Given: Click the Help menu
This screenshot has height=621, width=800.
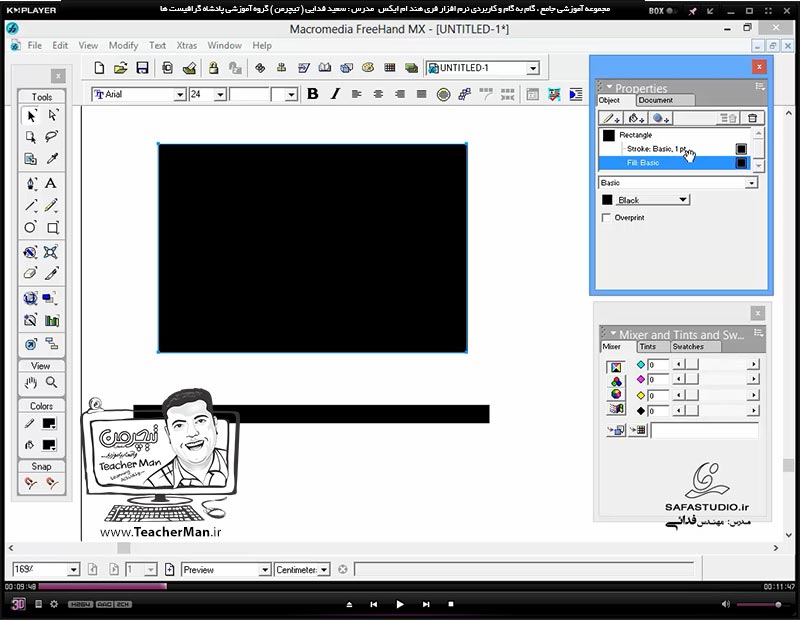Looking at the screenshot, I should pyautogui.click(x=262, y=45).
